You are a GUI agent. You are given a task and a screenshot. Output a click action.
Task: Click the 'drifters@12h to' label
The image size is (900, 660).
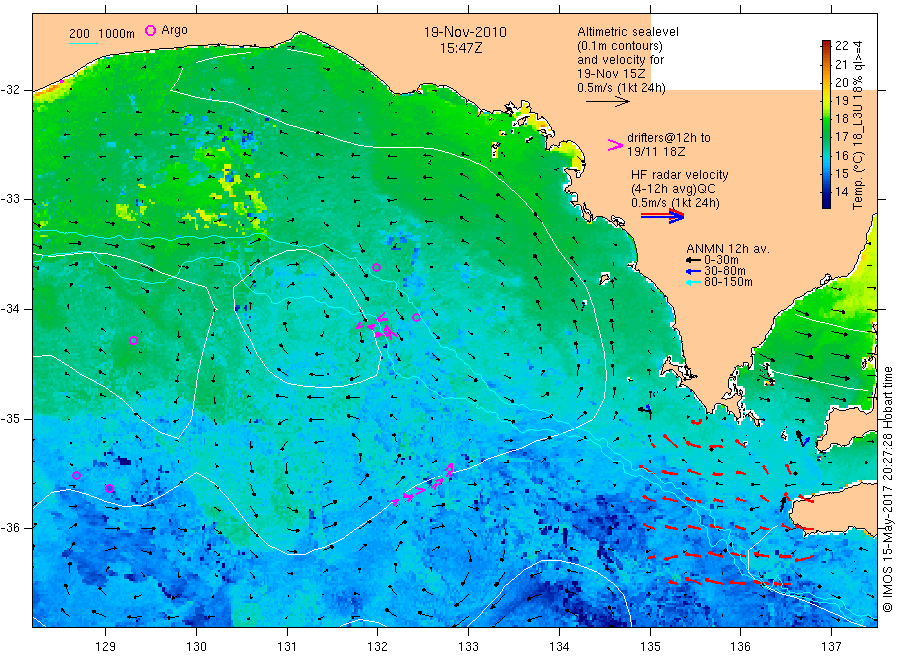(669, 138)
